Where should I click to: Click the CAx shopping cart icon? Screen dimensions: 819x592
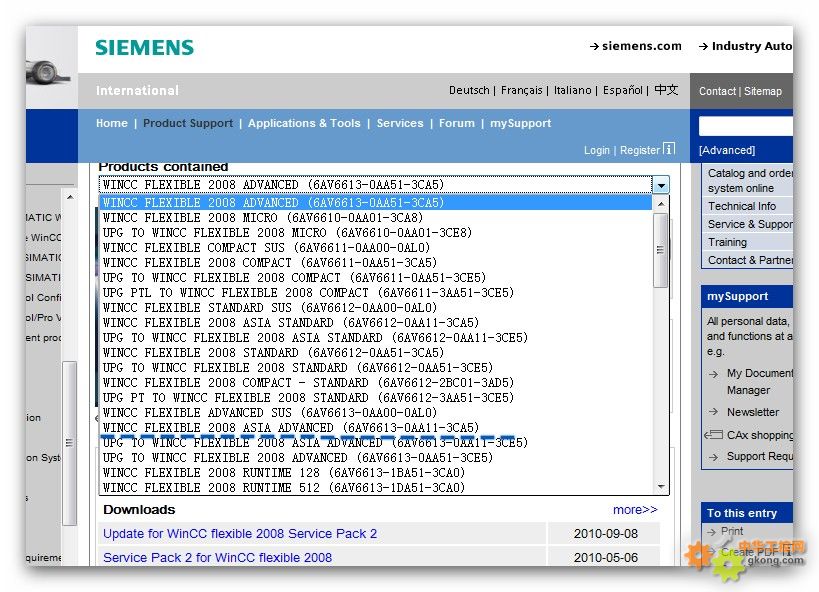point(713,435)
